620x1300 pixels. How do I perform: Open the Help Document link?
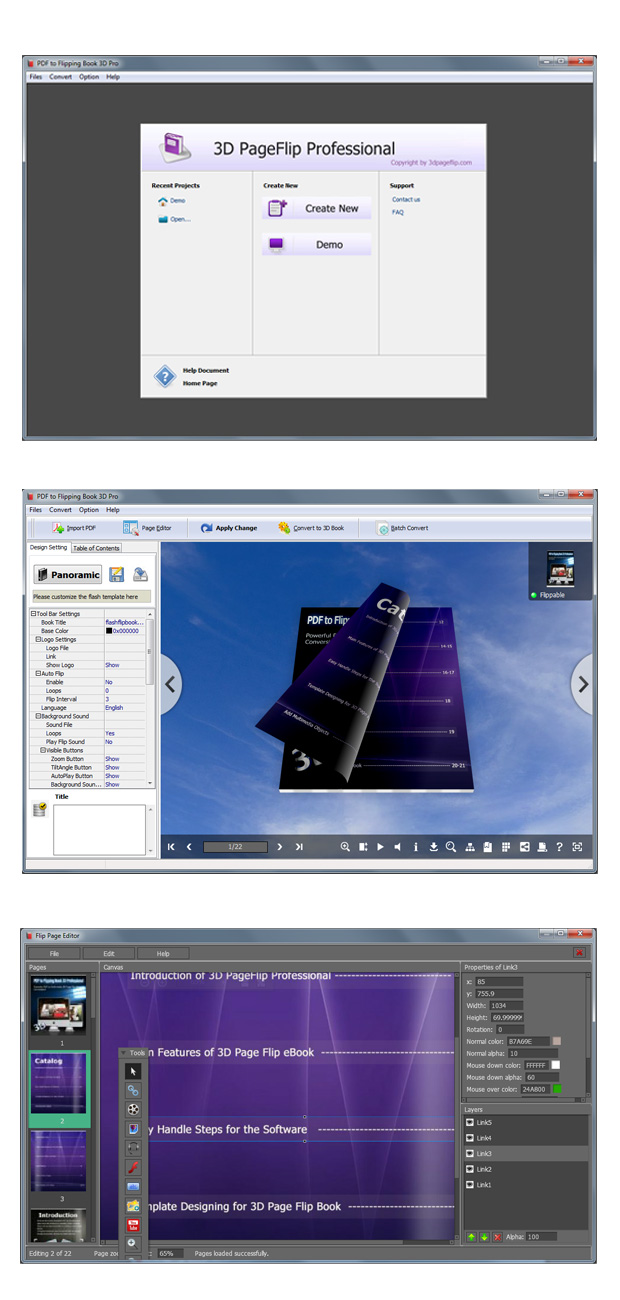point(206,370)
